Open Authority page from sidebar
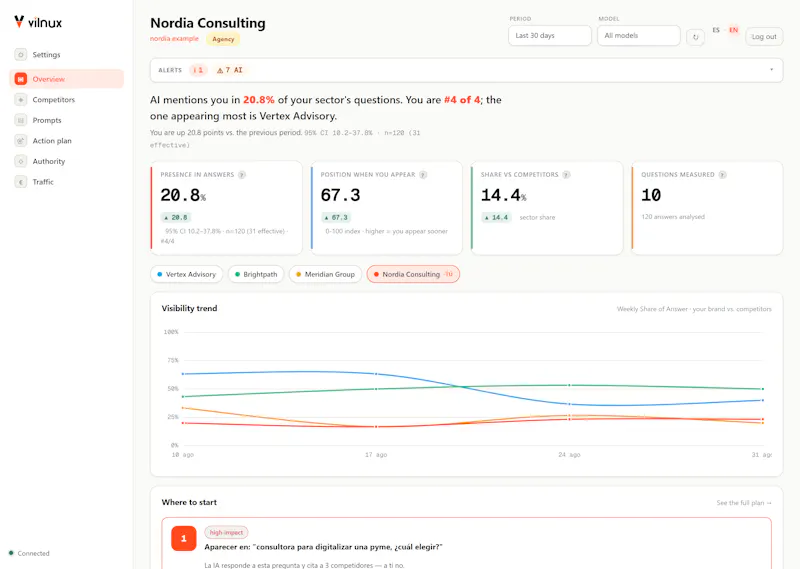The height and width of the screenshot is (569, 800). [x=66, y=161]
